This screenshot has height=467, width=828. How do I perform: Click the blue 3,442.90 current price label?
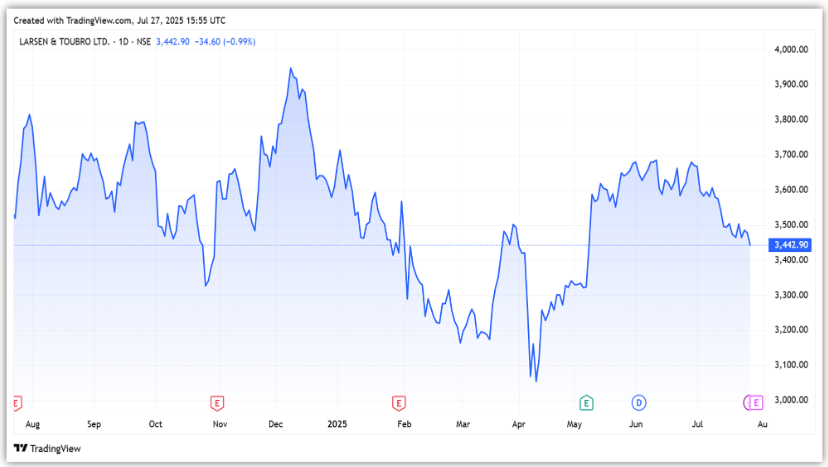coord(791,245)
